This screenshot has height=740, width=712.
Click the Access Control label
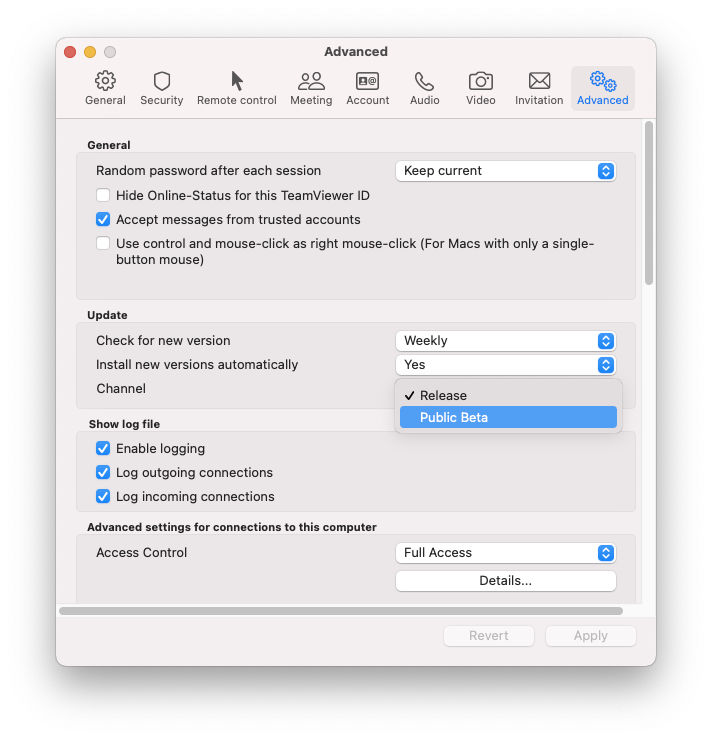click(x=142, y=553)
